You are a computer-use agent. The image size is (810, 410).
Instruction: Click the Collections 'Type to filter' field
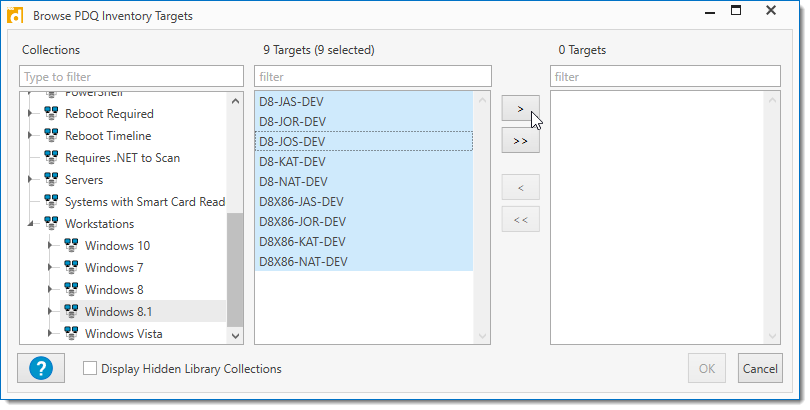(x=131, y=77)
